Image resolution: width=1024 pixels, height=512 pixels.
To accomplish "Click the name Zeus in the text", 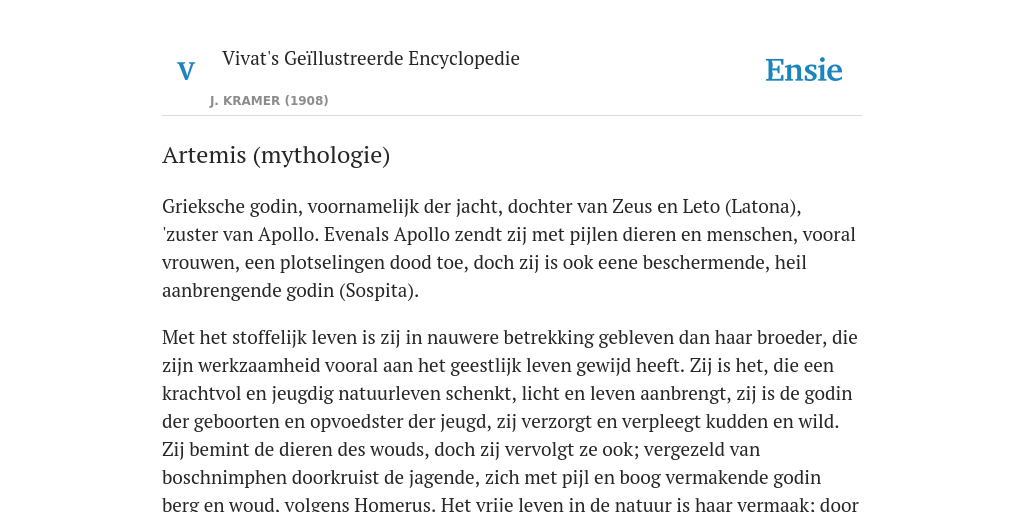I will pyautogui.click(x=630, y=206).
